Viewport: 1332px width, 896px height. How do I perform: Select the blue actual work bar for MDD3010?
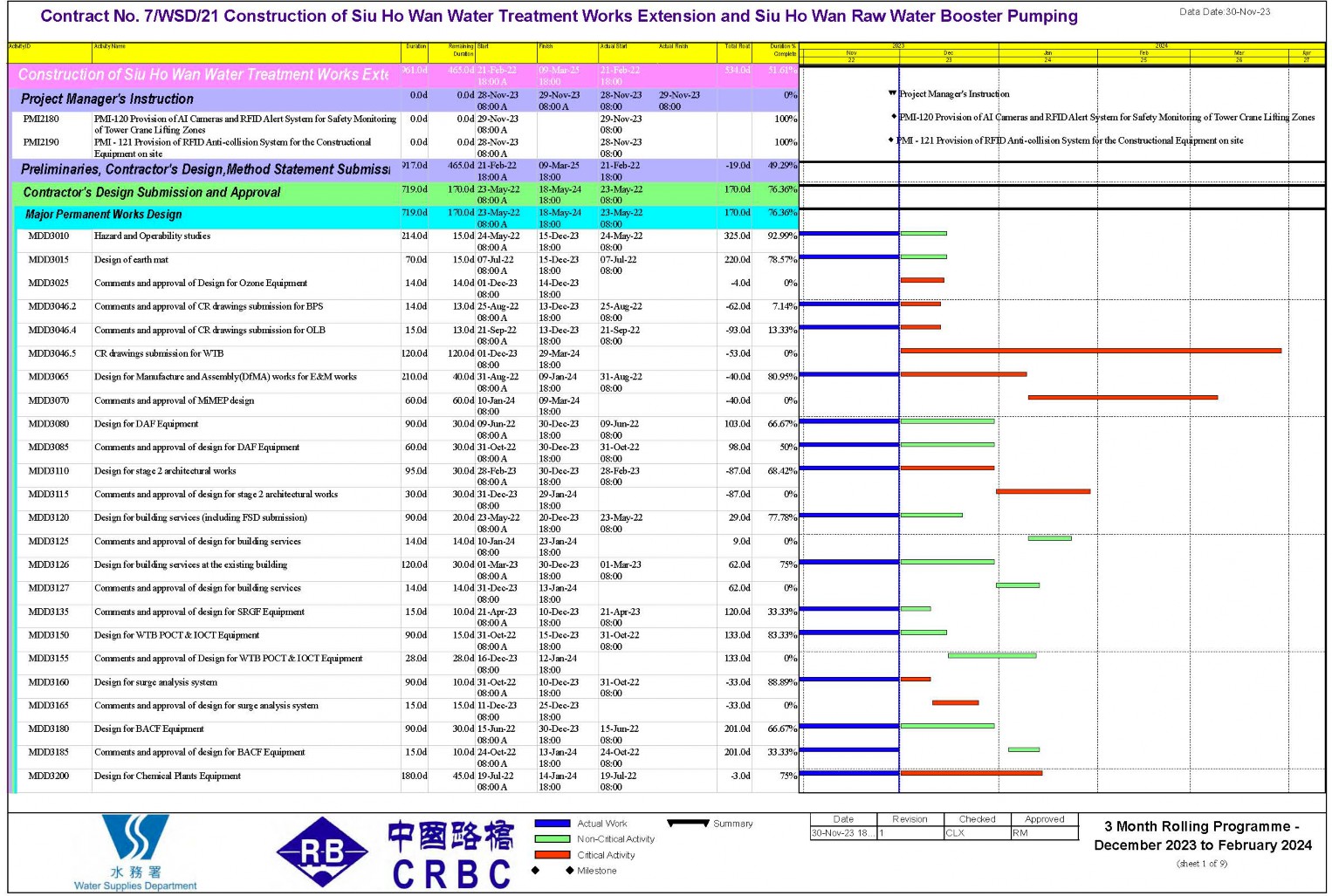point(848,233)
